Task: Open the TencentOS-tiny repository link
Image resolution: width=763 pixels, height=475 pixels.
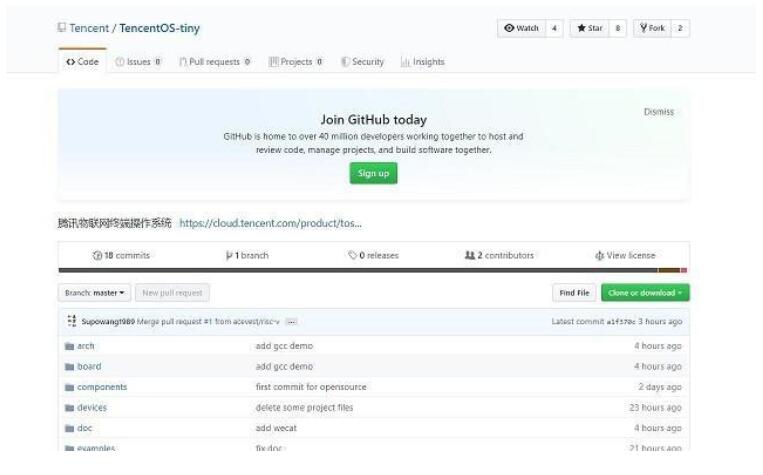Action: click(160, 28)
